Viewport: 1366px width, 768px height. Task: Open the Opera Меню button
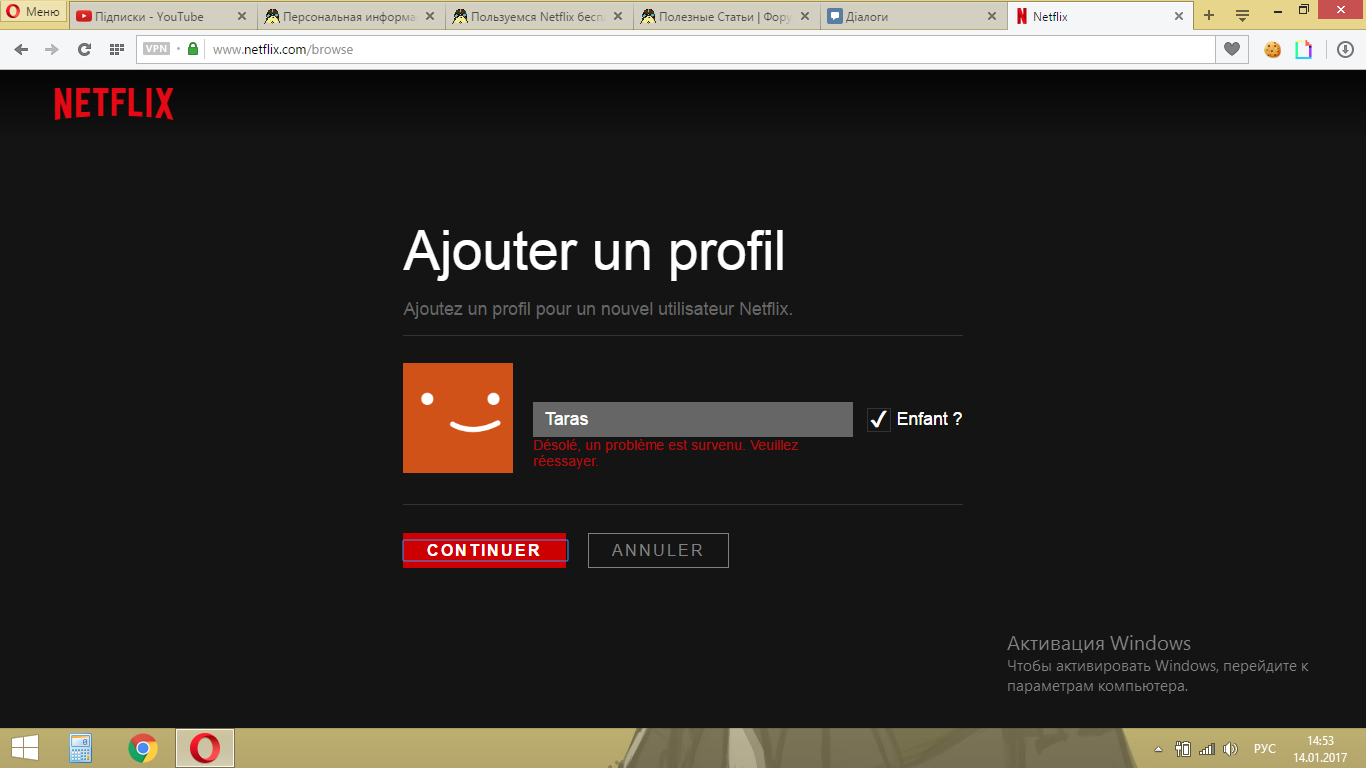pyautogui.click(x=33, y=12)
